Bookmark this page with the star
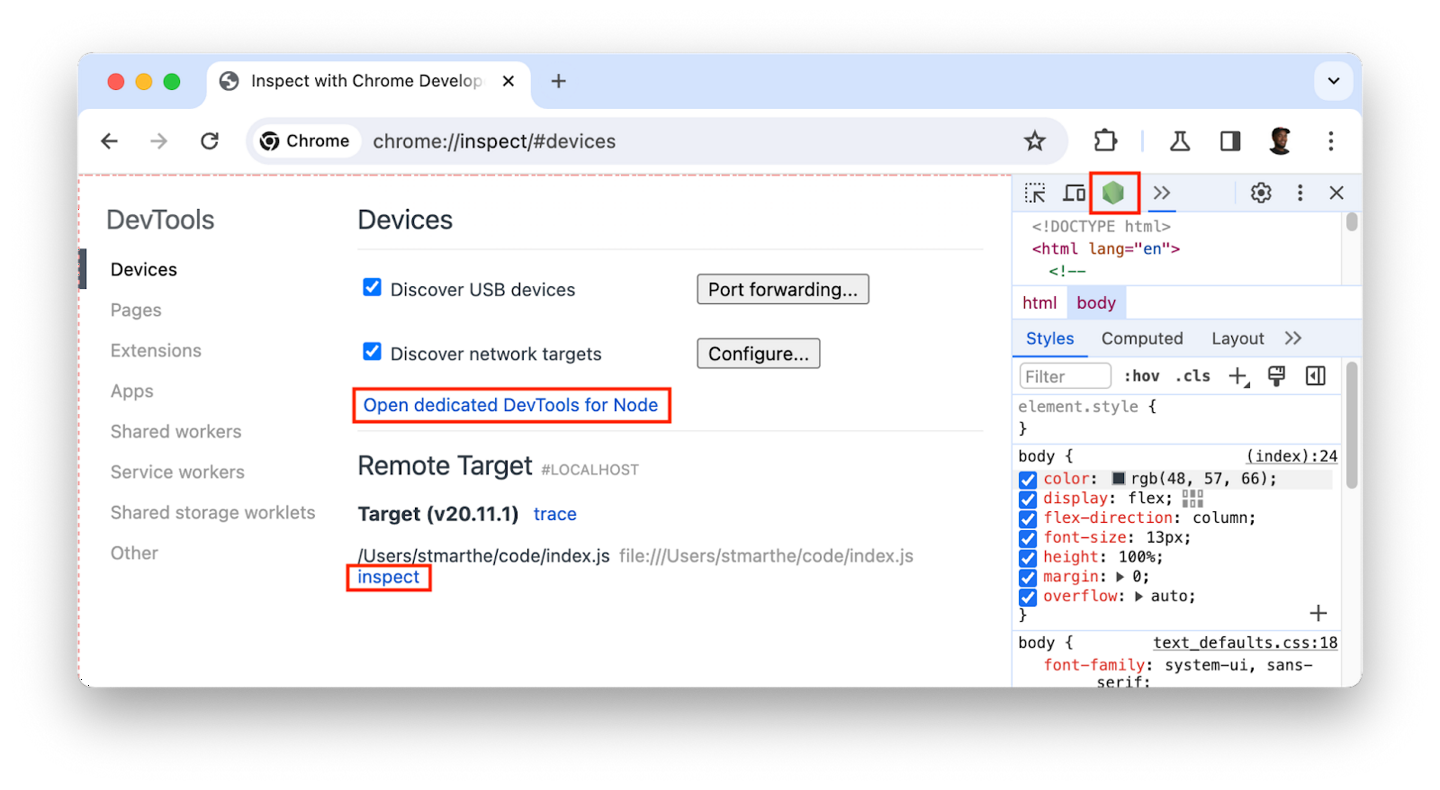 coord(1035,141)
